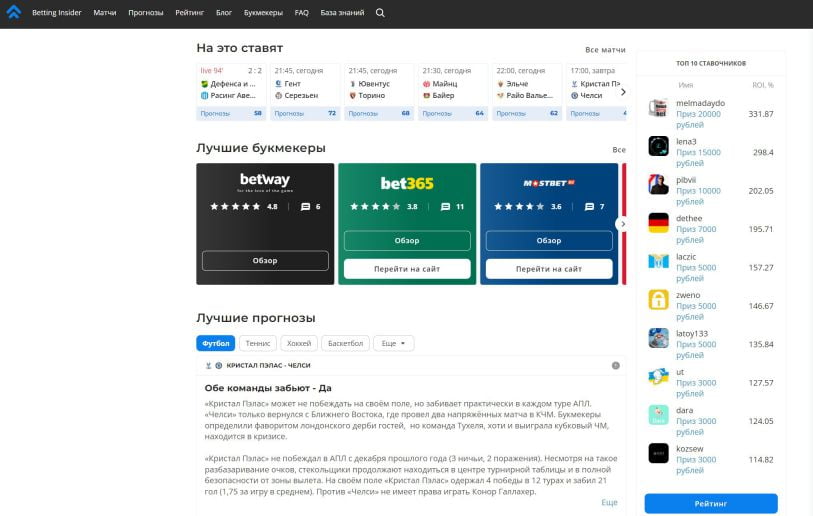813x516 pixels.
Task: Open bet365 Обзор button
Action: 407,241
